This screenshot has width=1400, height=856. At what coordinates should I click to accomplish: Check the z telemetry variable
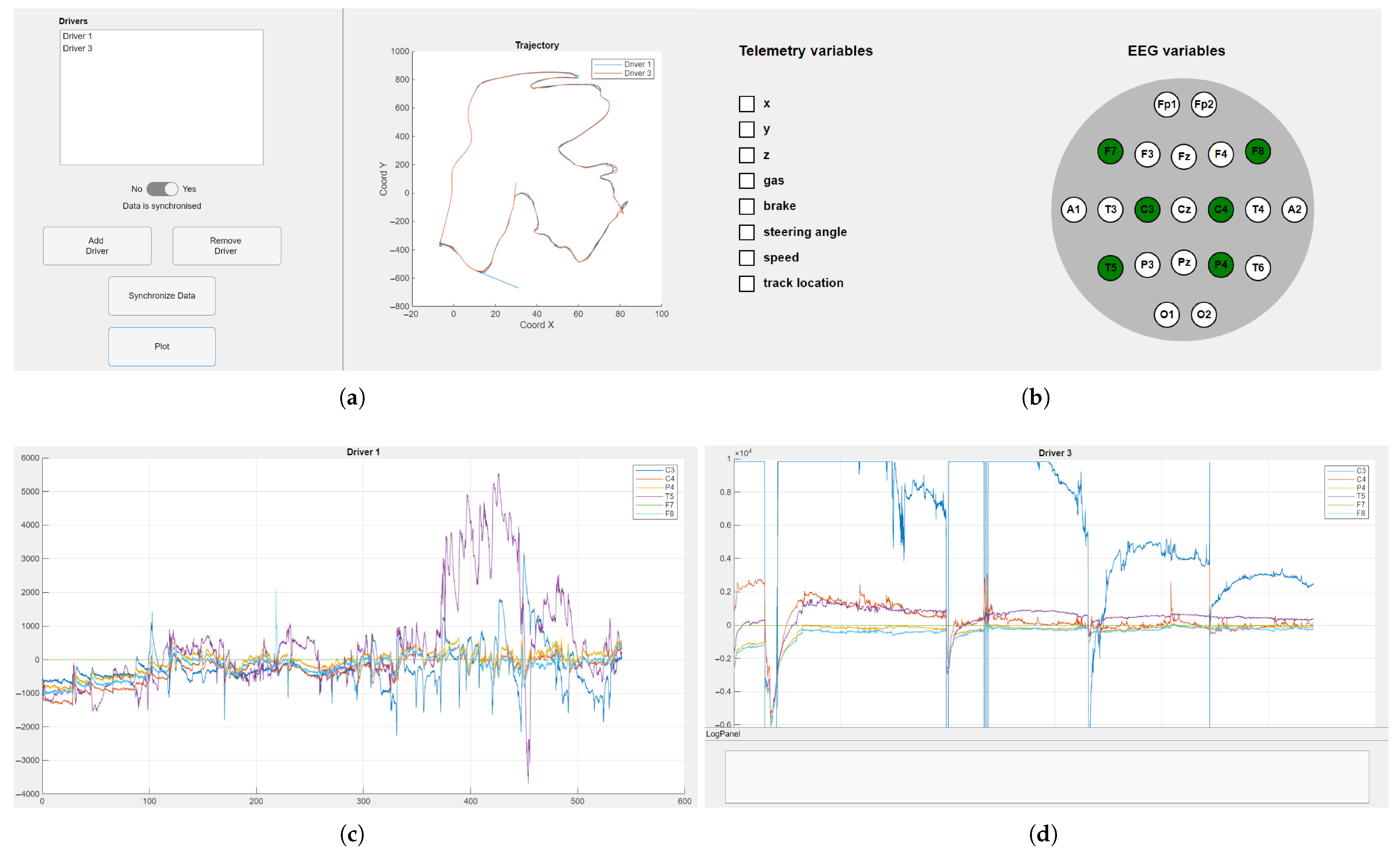(747, 155)
